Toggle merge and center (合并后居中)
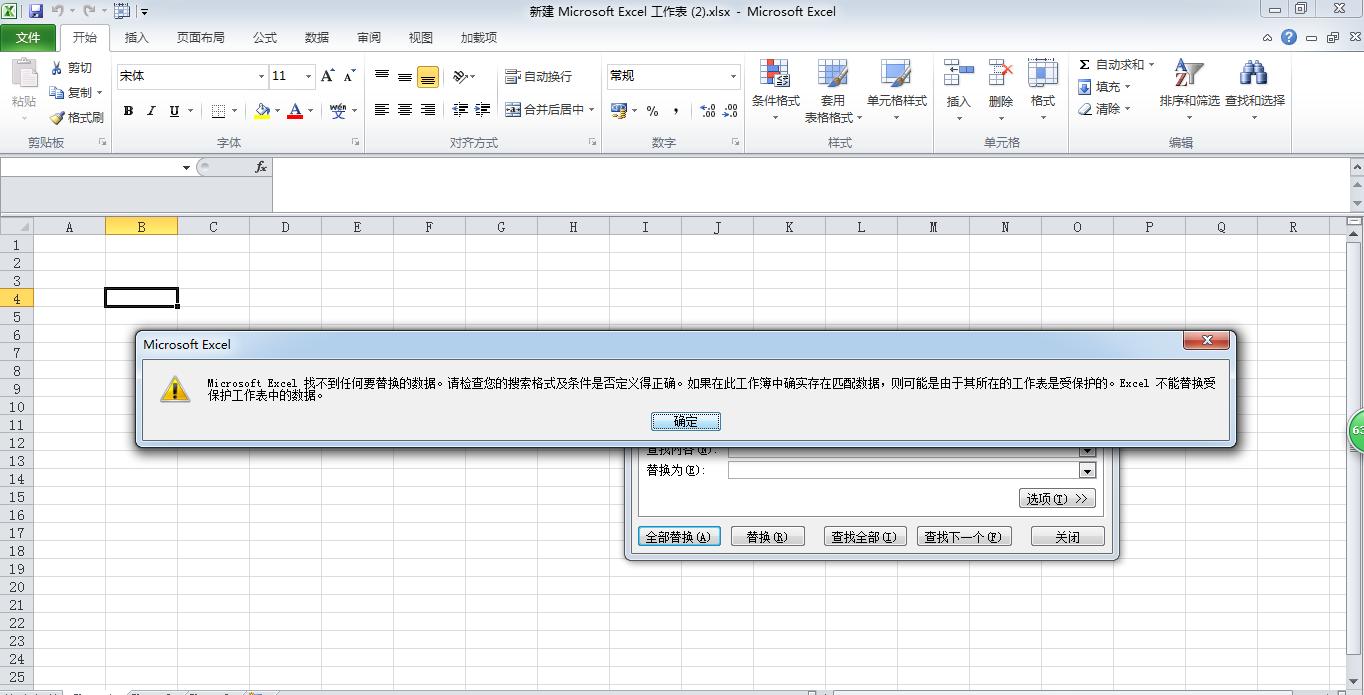The height and width of the screenshot is (695, 1364). pyautogui.click(x=545, y=109)
